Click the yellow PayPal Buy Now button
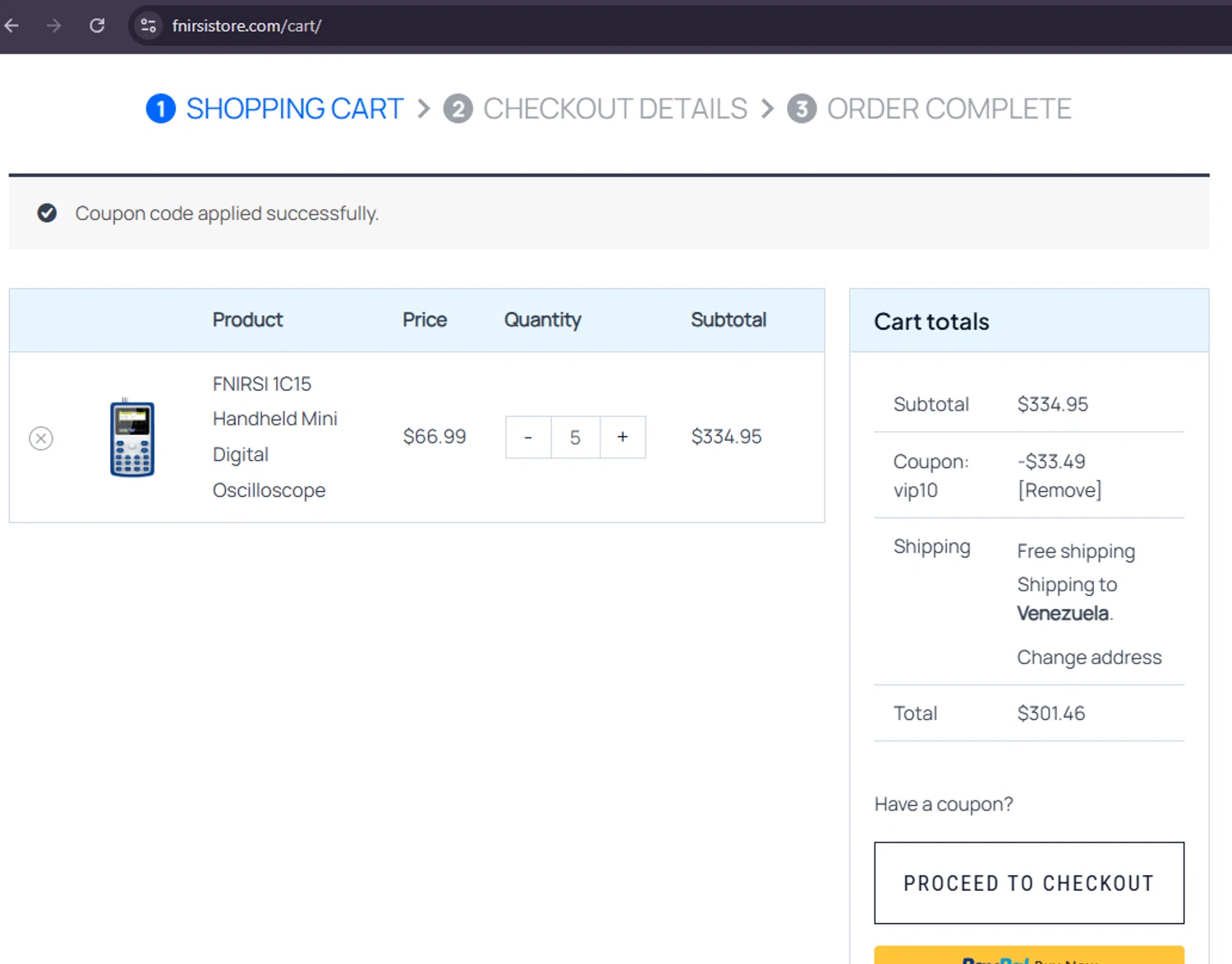 tap(1029, 955)
